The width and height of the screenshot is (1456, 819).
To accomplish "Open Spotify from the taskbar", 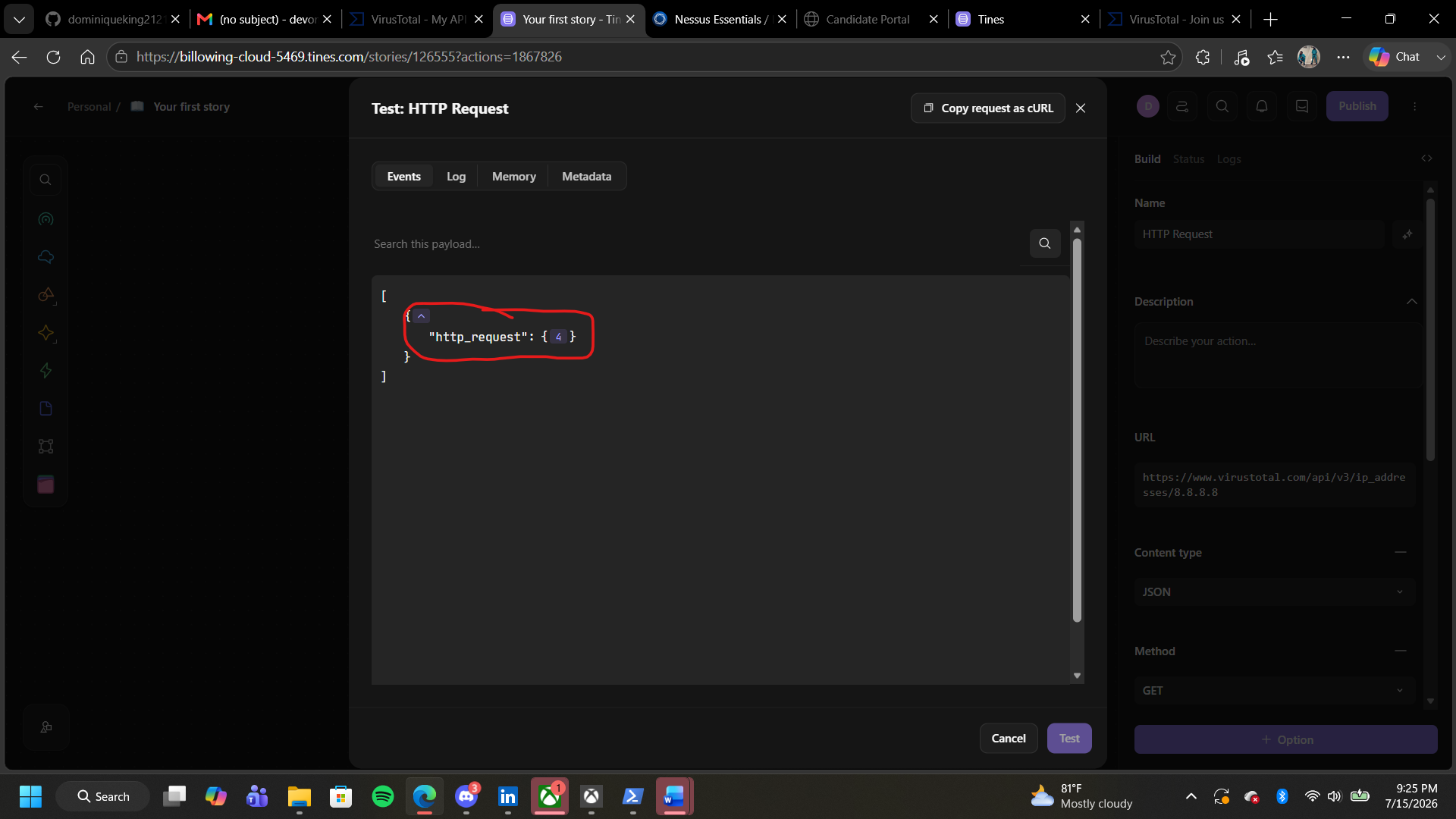I will [383, 796].
